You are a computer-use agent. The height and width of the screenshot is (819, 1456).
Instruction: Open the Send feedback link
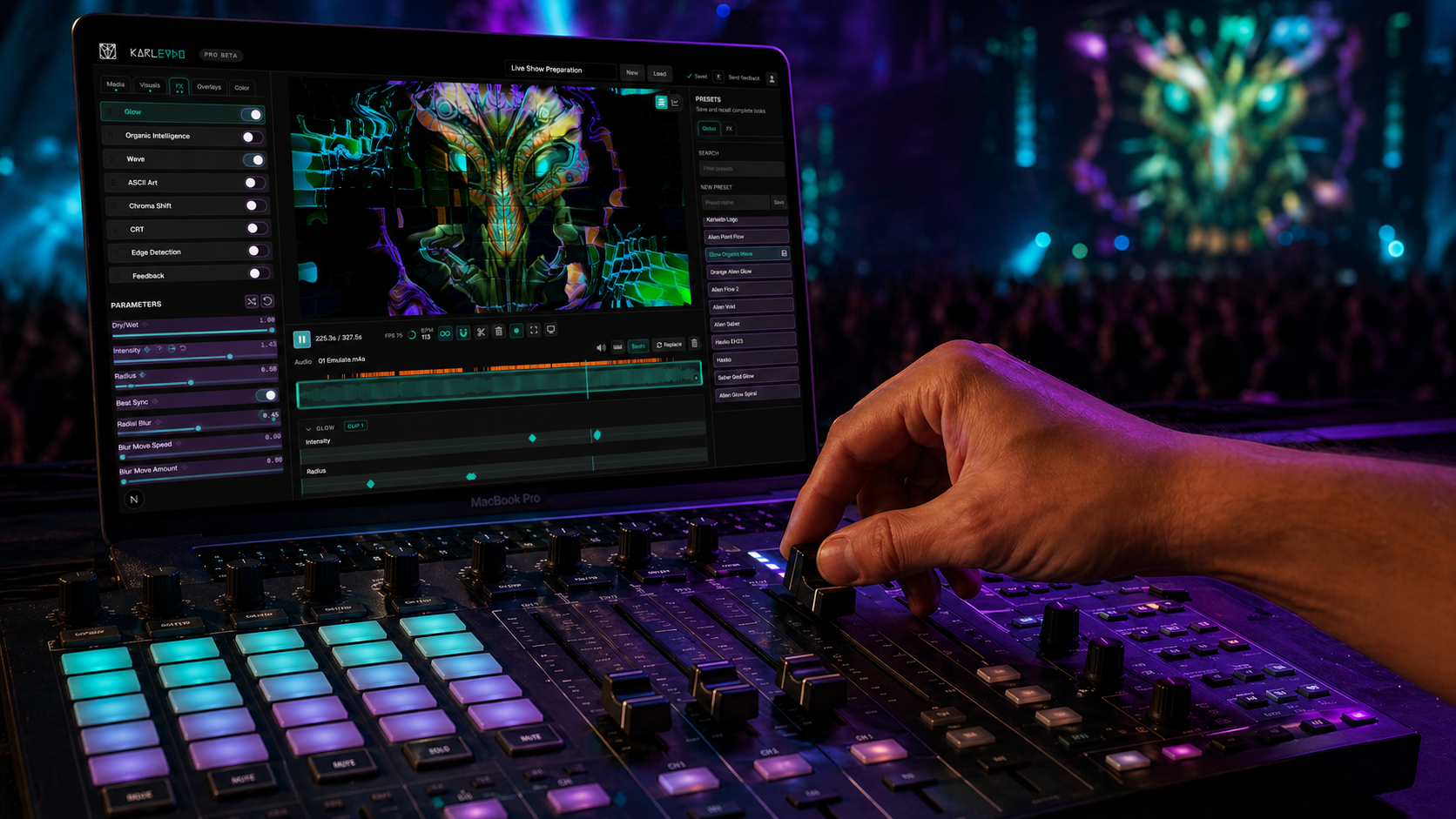pos(744,77)
